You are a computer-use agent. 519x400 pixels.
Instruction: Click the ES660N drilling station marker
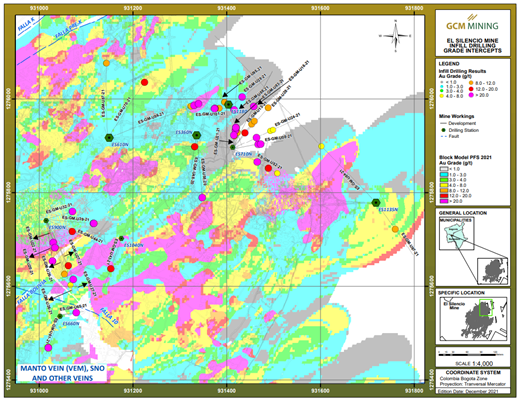click(x=60, y=316)
